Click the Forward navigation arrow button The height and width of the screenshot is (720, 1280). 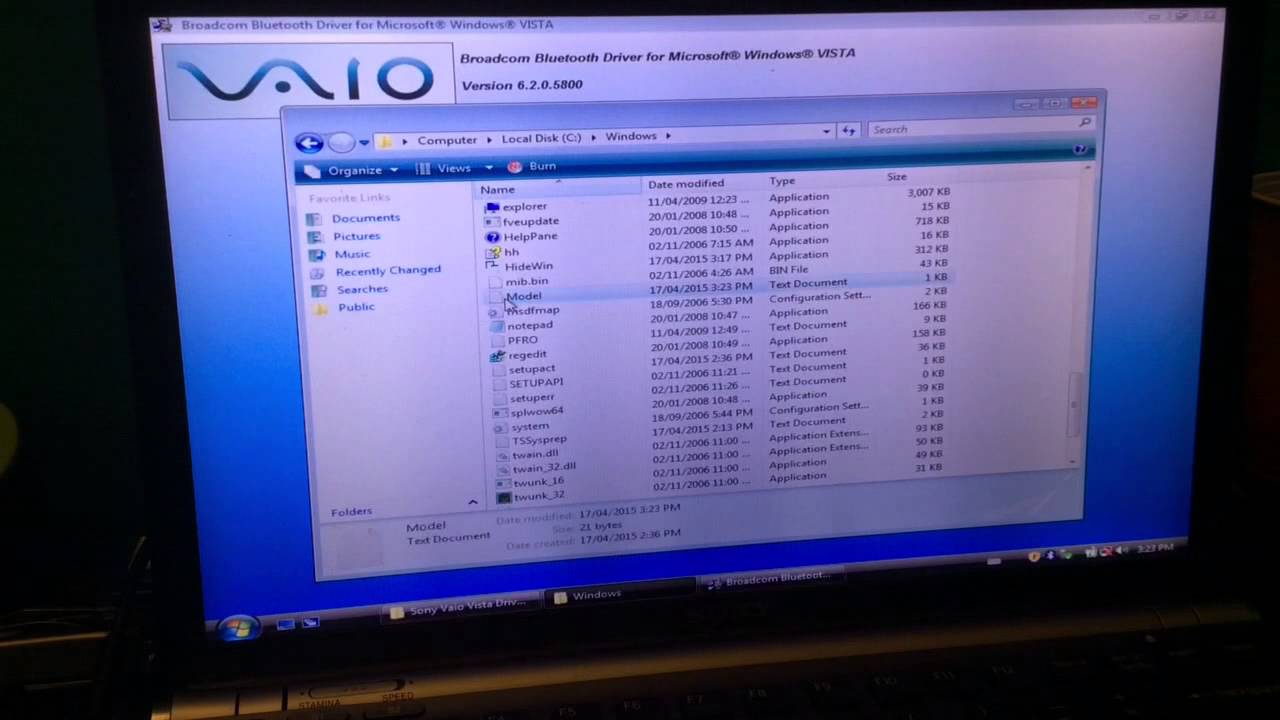pyautogui.click(x=341, y=142)
